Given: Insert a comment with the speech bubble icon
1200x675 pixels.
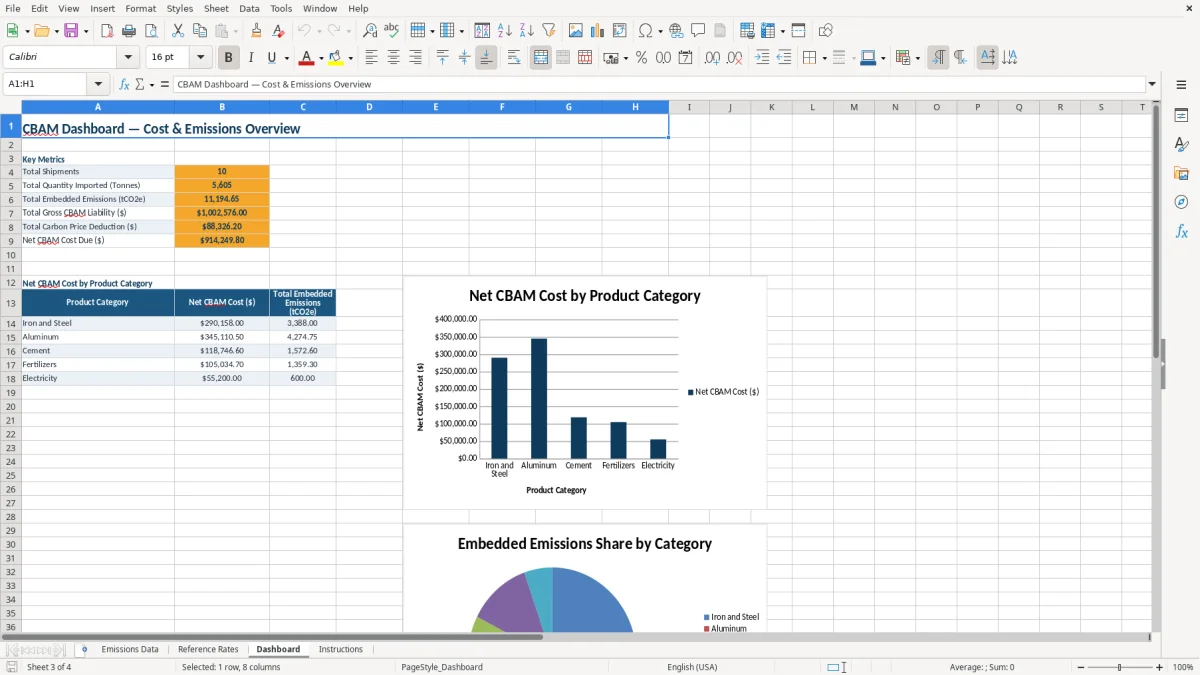Looking at the screenshot, I should (699, 31).
